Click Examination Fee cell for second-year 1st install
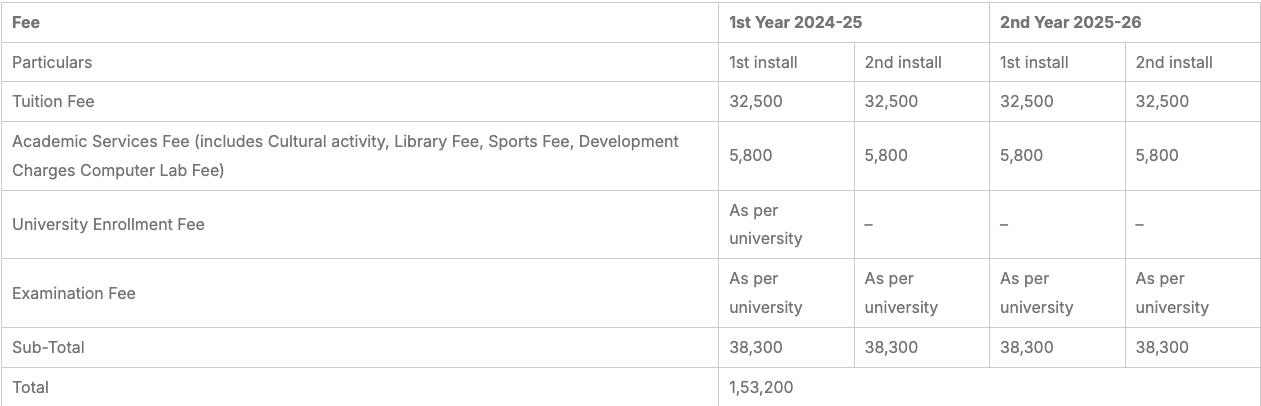Image resolution: width=1261 pixels, height=406 pixels. point(1036,293)
